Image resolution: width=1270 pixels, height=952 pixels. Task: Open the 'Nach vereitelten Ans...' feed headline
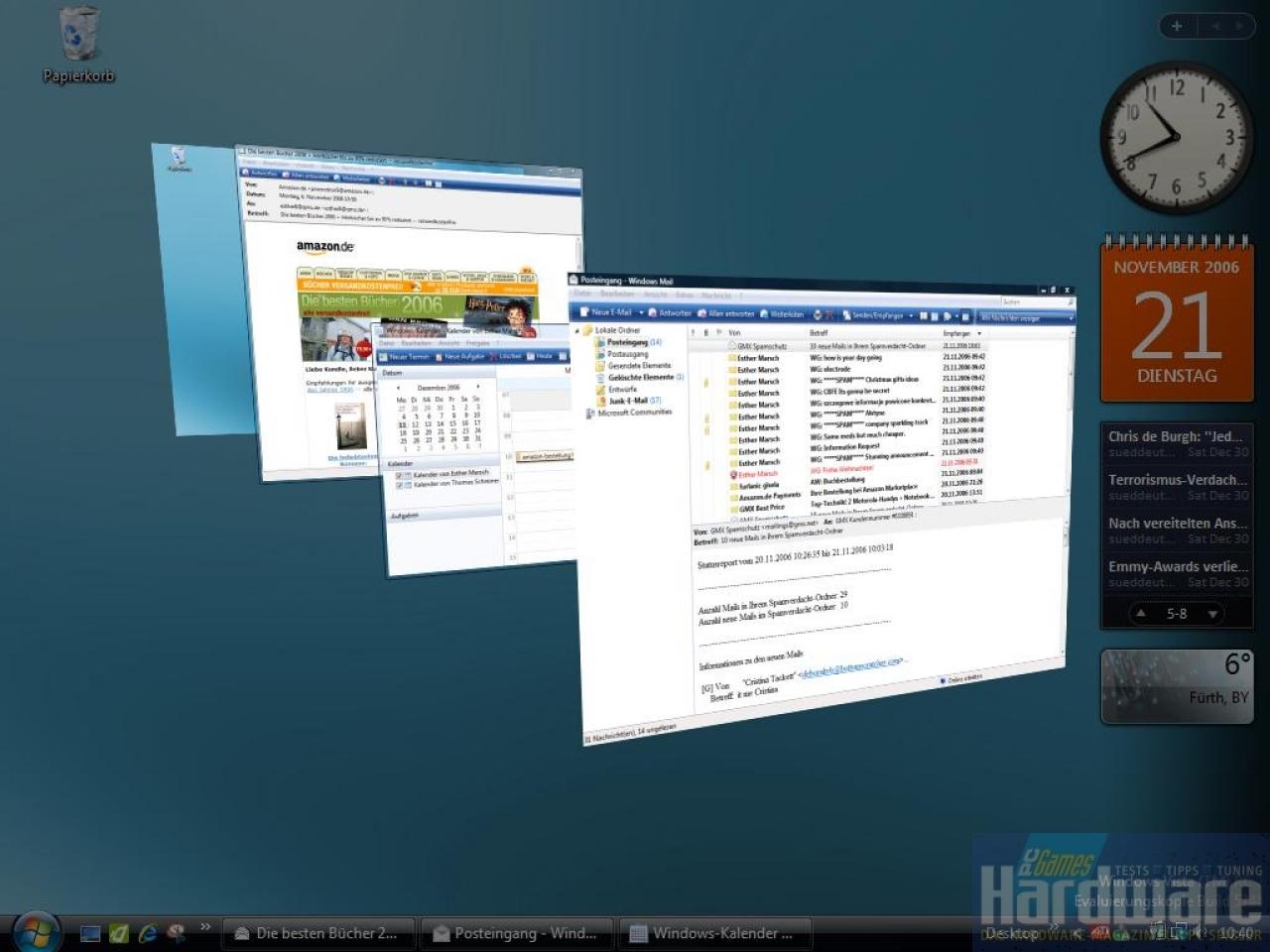point(1177,531)
